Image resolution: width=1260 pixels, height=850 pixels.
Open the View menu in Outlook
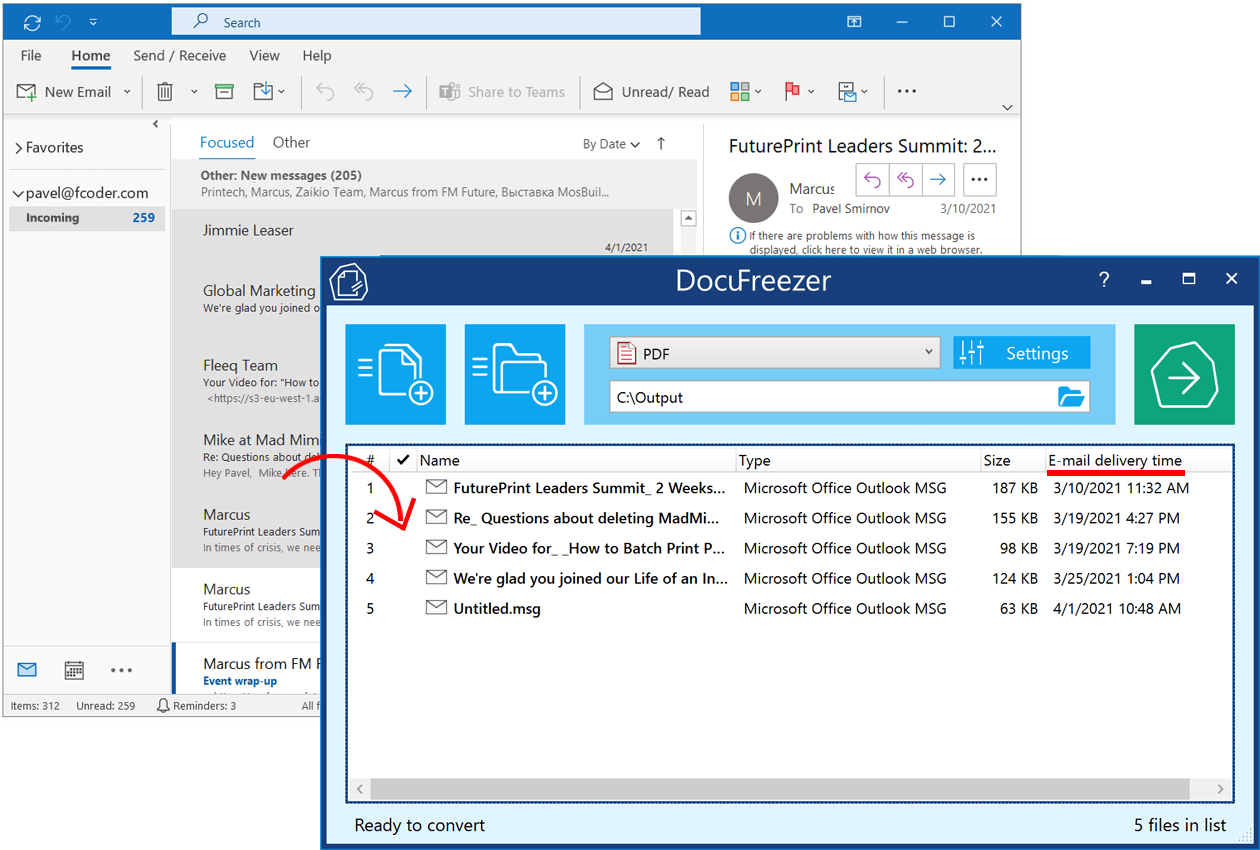click(264, 56)
